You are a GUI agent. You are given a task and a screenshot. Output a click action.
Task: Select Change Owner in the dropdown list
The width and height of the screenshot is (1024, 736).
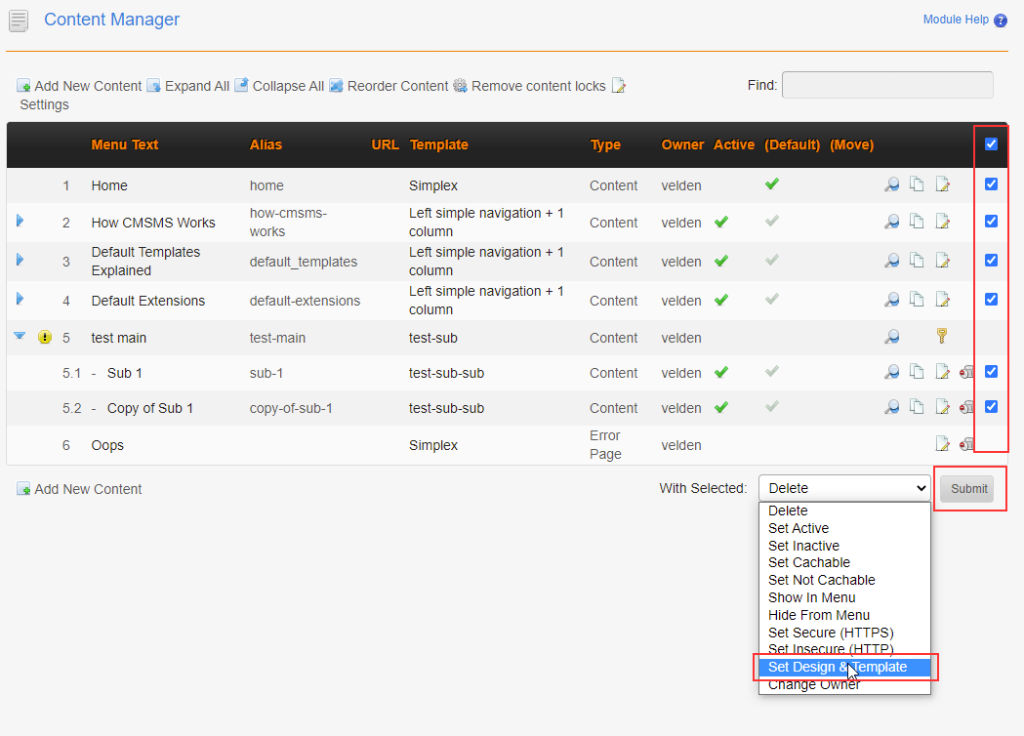click(x=813, y=685)
